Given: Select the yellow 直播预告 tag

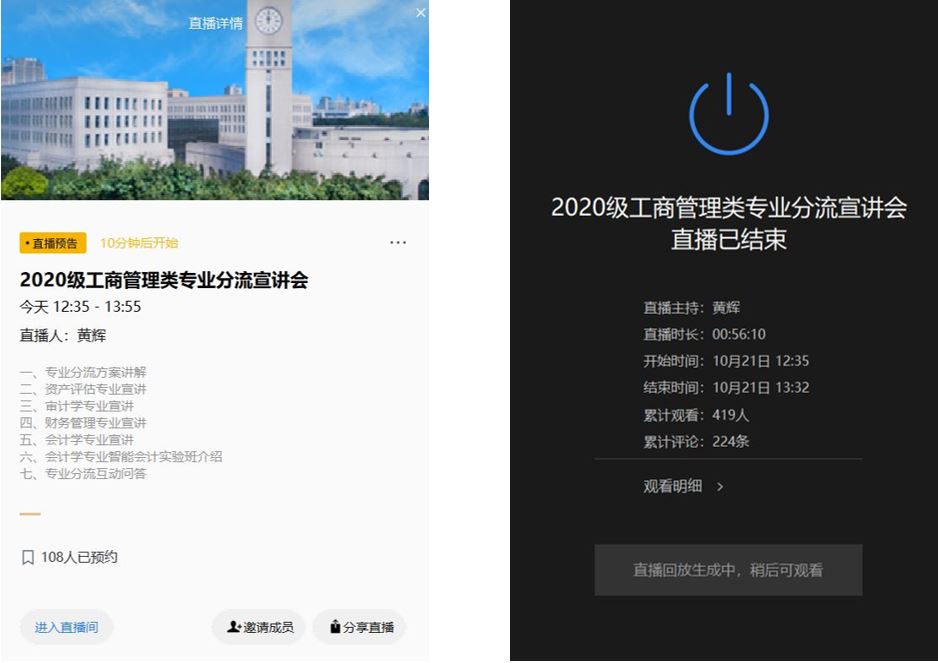Looking at the screenshot, I should pyautogui.click(x=53, y=243).
